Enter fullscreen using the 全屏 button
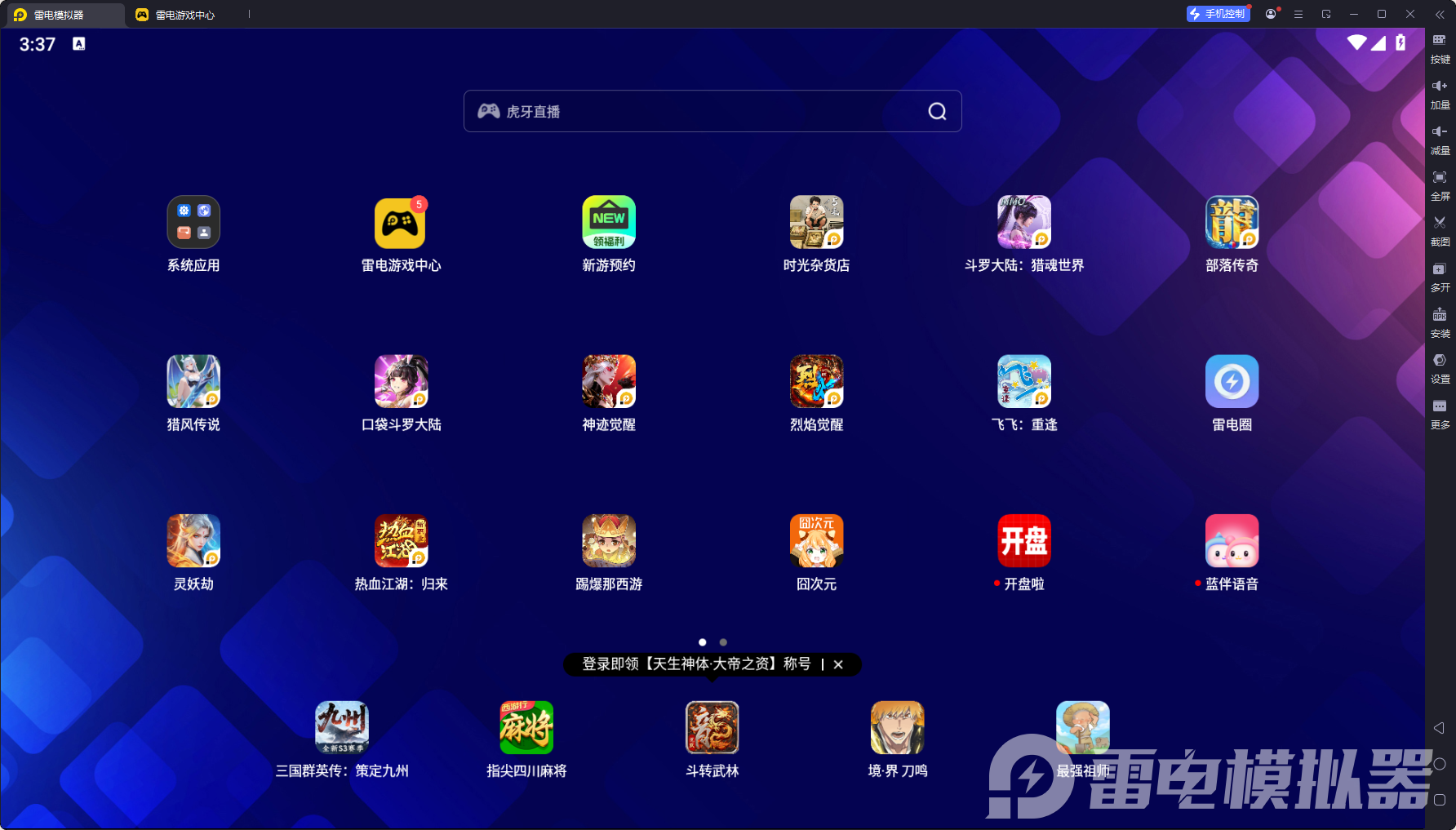1456x830 pixels. [1440, 185]
